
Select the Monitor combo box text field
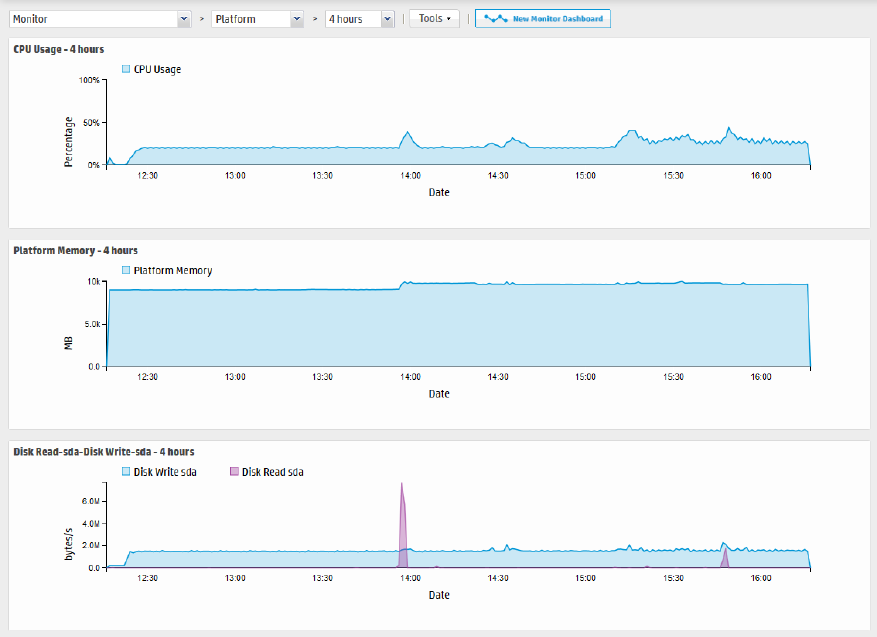[x=94, y=19]
